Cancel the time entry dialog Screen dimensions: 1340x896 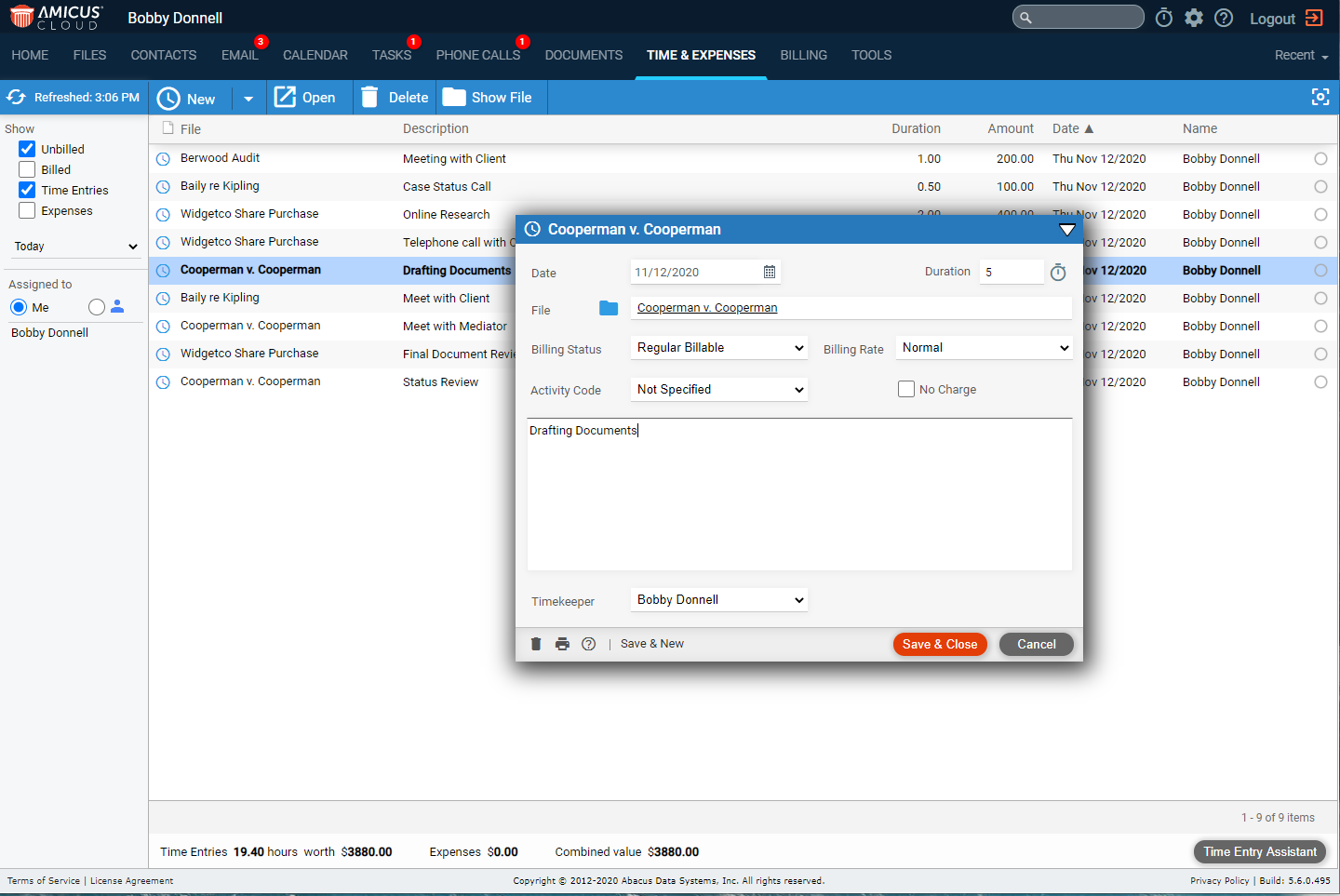coord(1037,644)
